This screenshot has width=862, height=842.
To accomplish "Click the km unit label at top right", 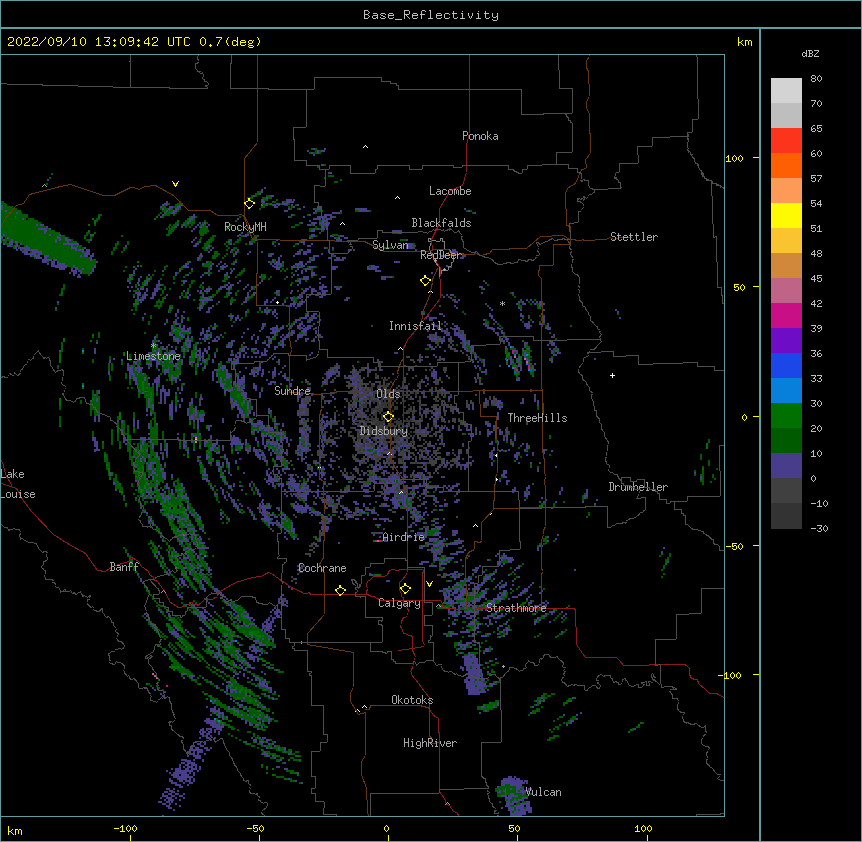I will click(x=744, y=42).
